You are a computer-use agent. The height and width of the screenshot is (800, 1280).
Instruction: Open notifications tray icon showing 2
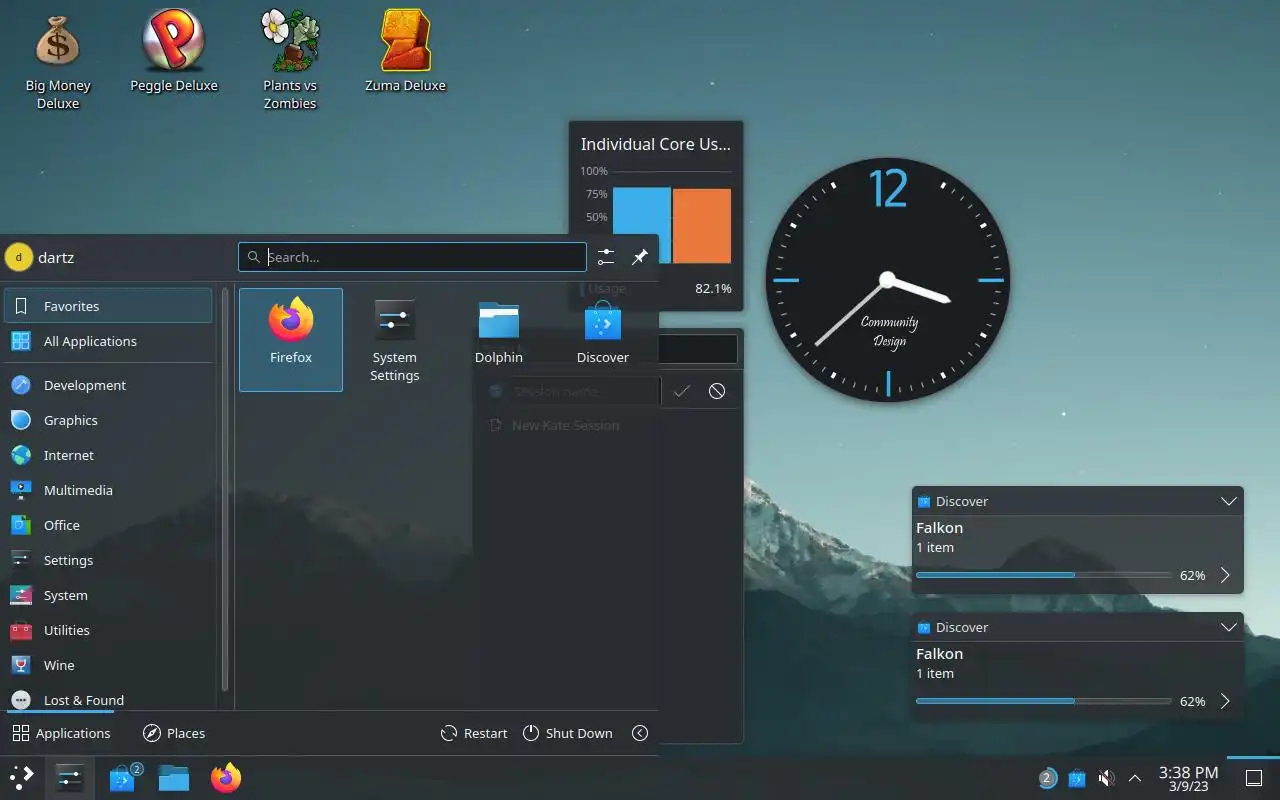click(1047, 778)
